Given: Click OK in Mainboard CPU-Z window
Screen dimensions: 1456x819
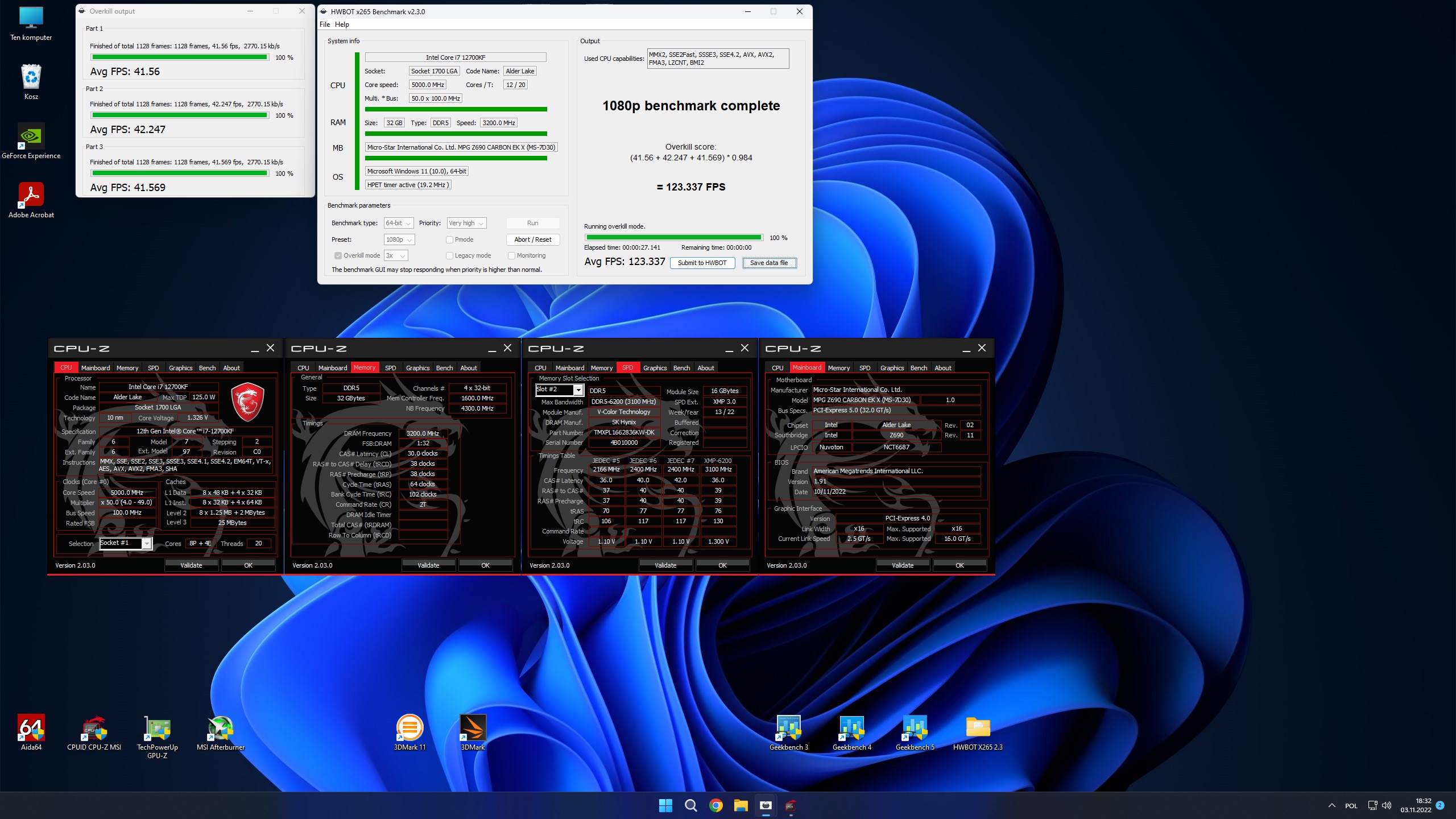Looking at the screenshot, I should 959,565.
